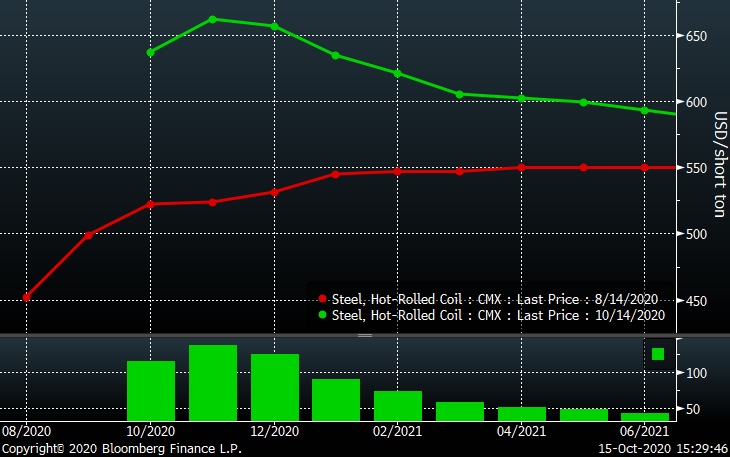
Task: Click the USD/short ton axis title
Action: (719, 167)
